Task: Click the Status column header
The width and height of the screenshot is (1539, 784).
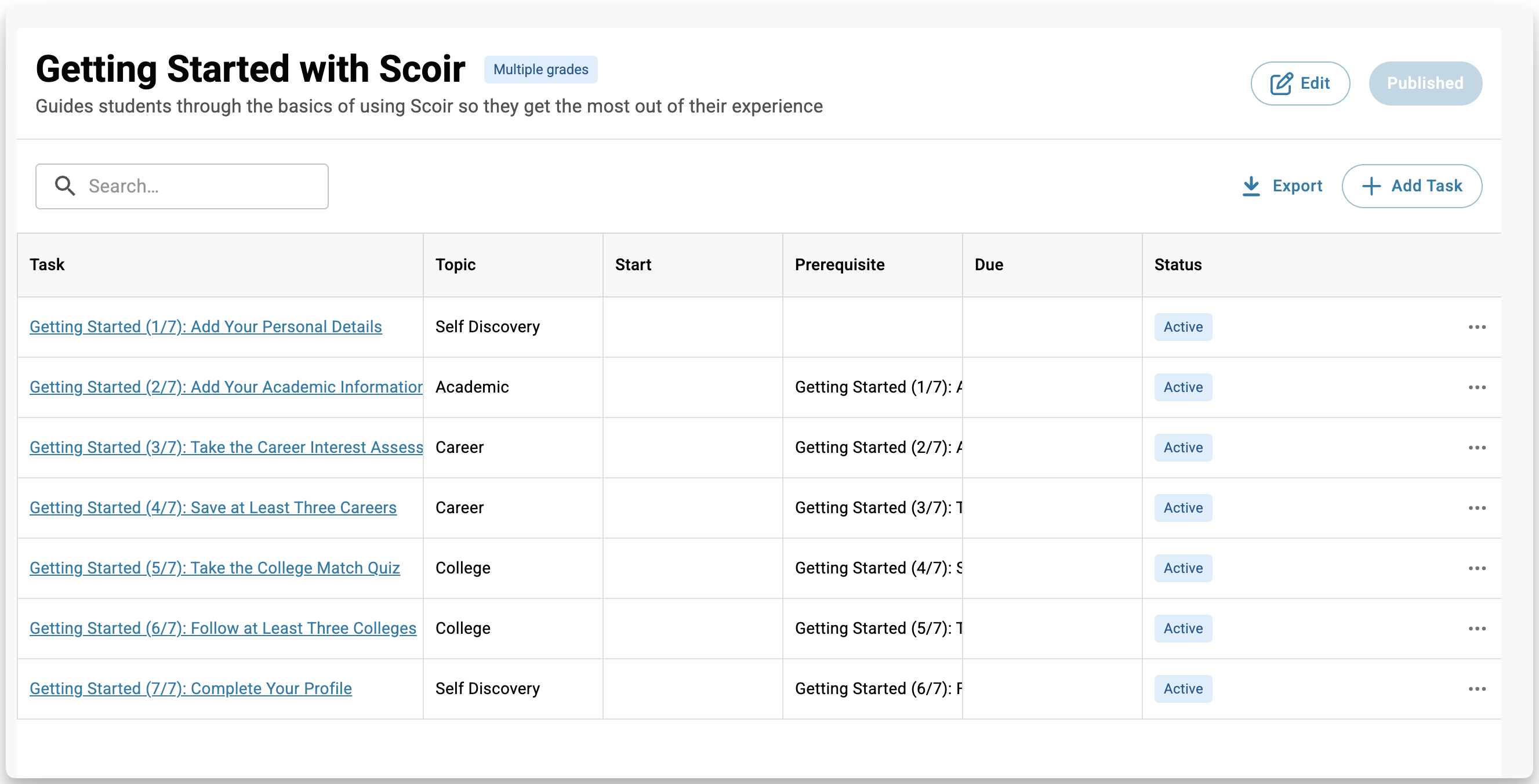Action: [1177, 265]
